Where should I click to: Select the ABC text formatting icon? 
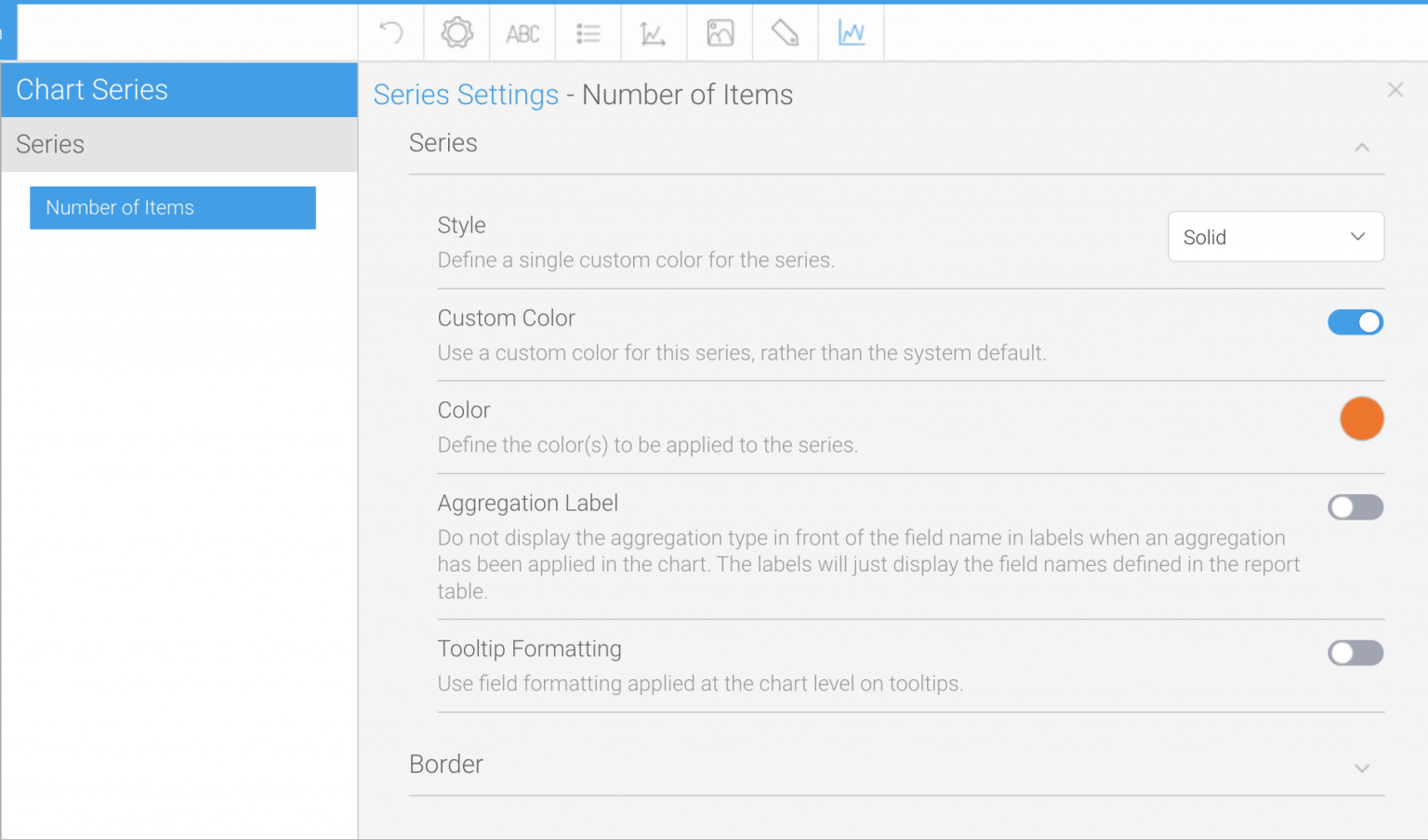522,32
